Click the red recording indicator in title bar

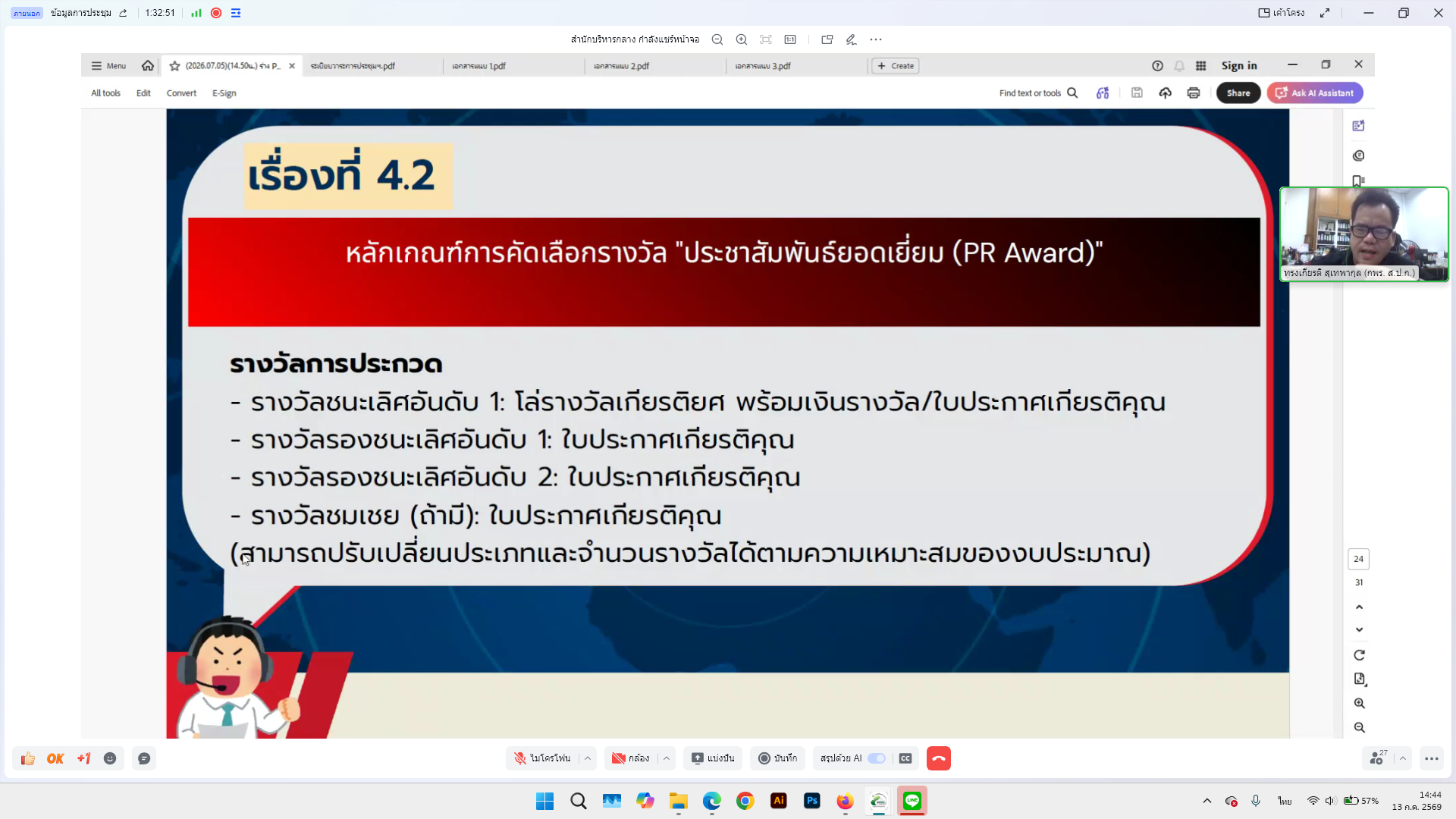pyautogui.click(x=216, y=13)
